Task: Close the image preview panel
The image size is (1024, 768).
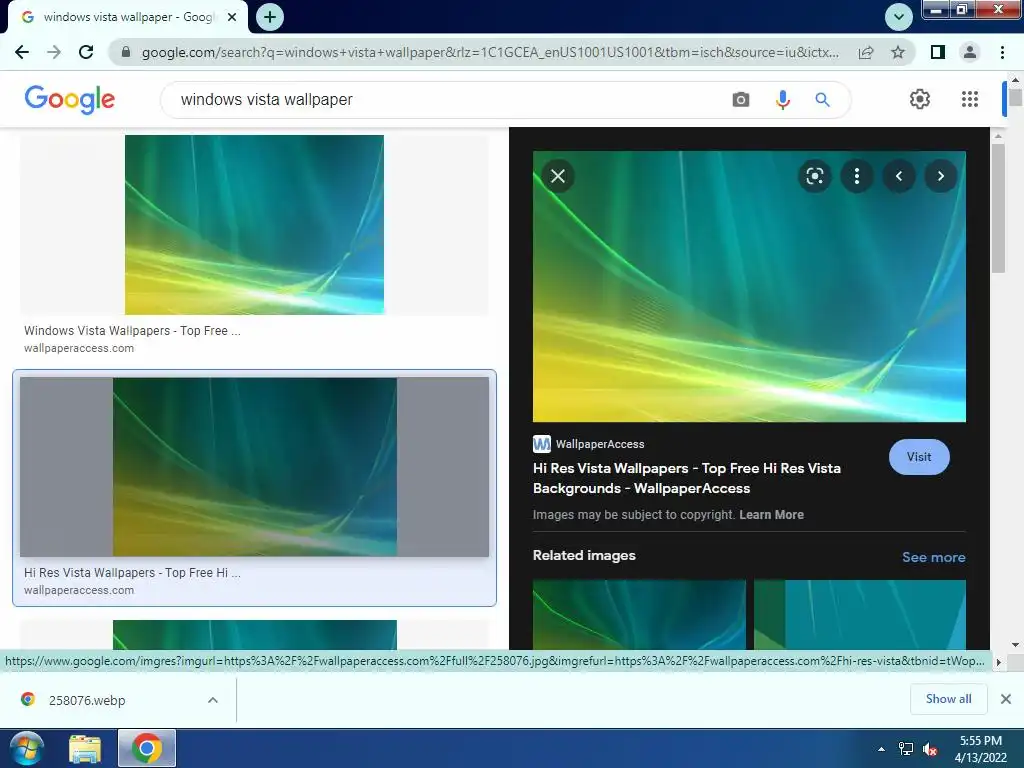Action: pyautogui.click(x=558, y=176)
